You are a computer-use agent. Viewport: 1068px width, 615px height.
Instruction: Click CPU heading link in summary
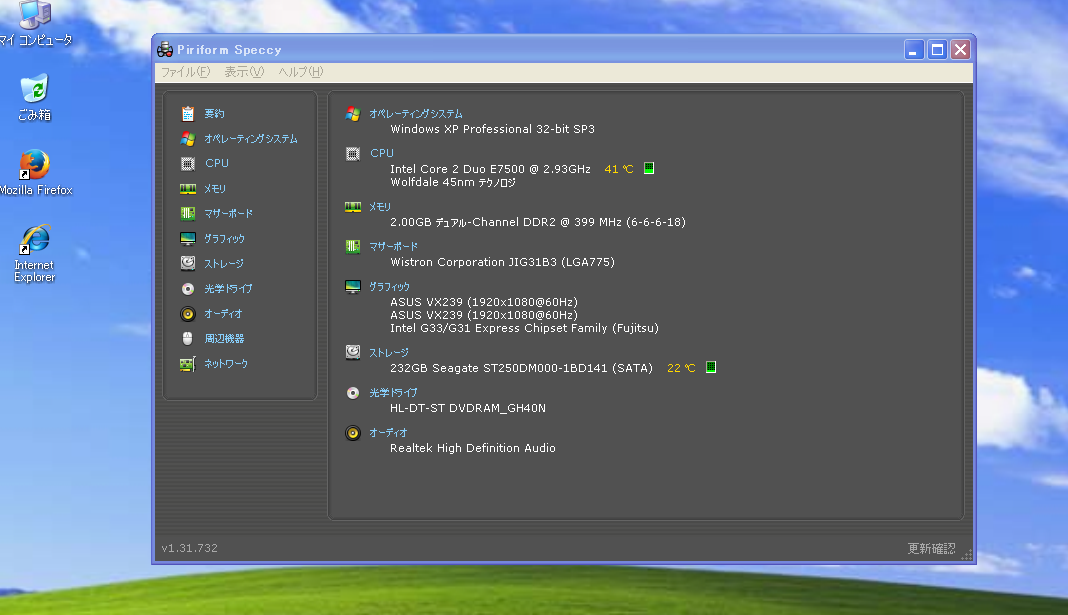tap(382, 153)
